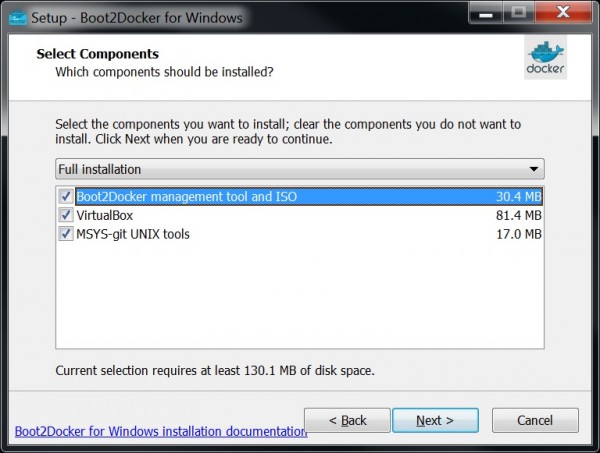Viewport: 600px width, 453px height.
Task: Click the disk space requirement text
Action: pyautogui.click(x=214, y=371)
